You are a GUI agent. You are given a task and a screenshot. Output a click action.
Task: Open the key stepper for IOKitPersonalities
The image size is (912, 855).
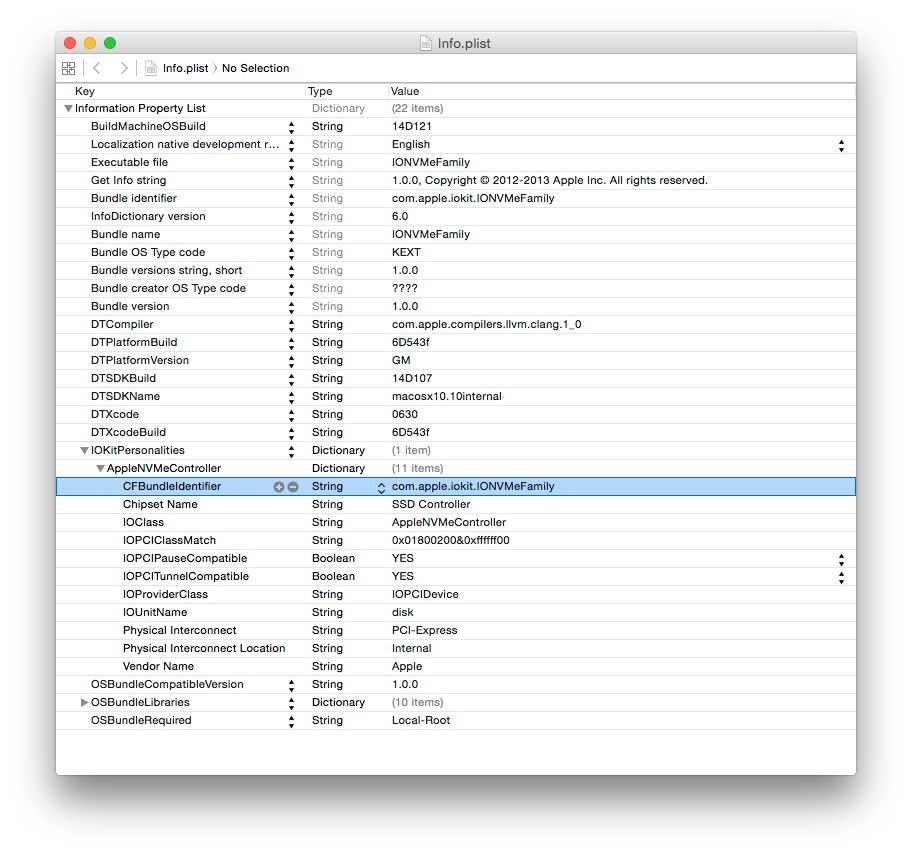pyautogui.click(x=291, y=452)
